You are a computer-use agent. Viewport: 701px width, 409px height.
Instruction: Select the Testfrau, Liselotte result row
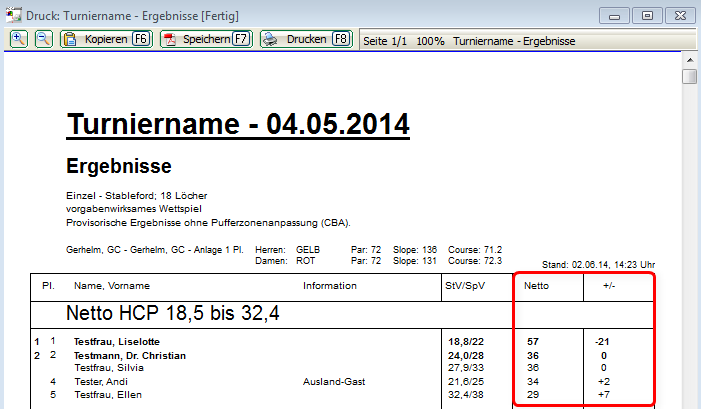[116, 341]
